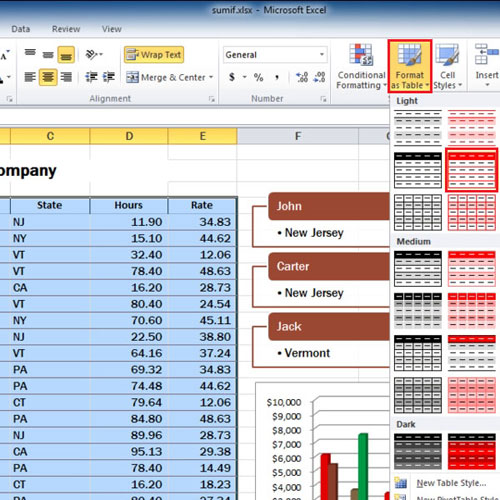
Task: Select first red Medium table style
Action: (x=471, y=269)
